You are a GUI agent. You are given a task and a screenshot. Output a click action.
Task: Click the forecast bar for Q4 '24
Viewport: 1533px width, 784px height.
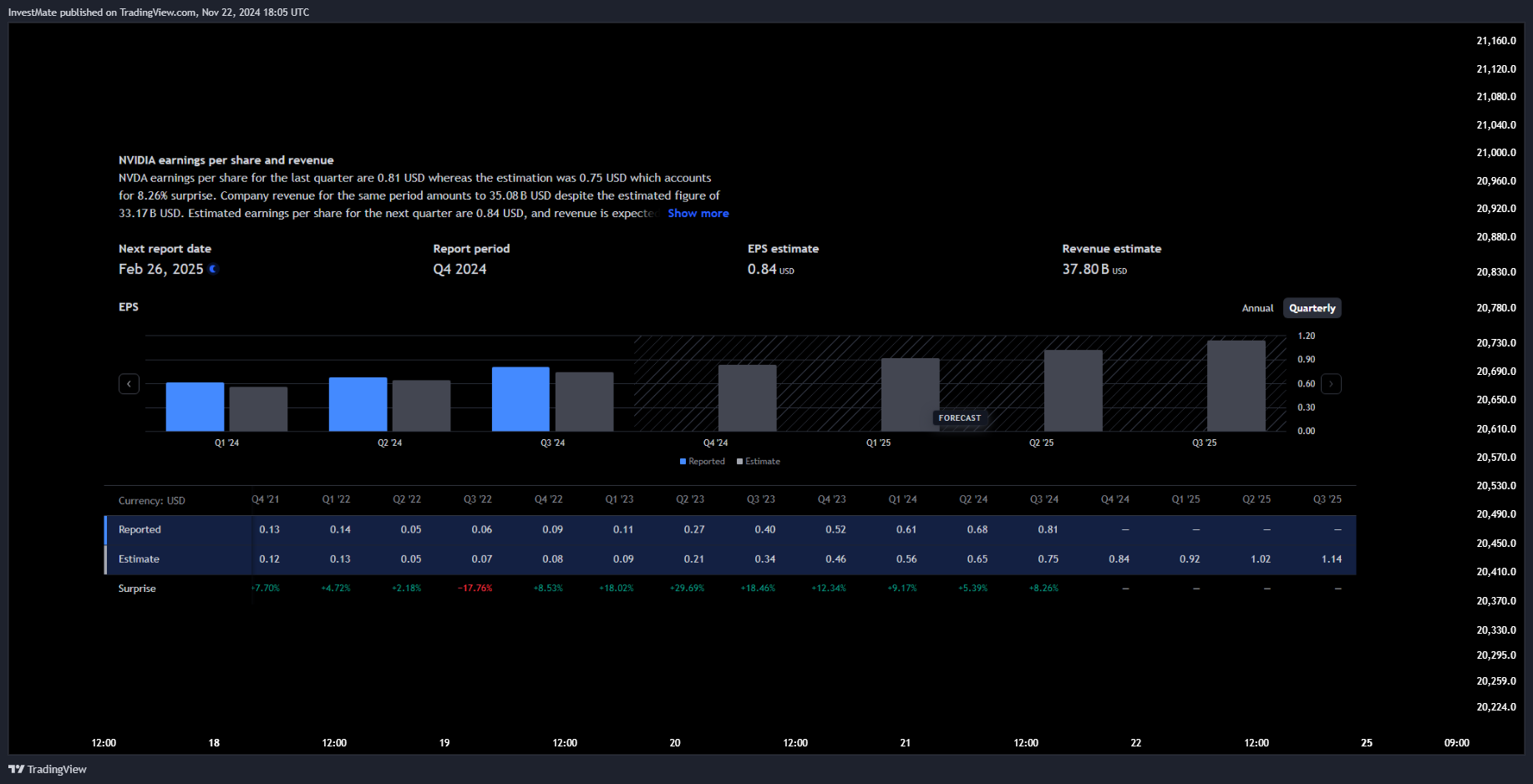[x=748, y=398]
